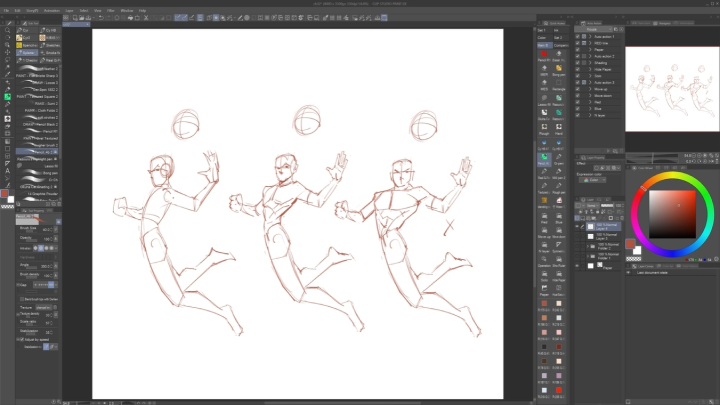Select the Move layer tool

pyautogui.click(x=7, y=50)
